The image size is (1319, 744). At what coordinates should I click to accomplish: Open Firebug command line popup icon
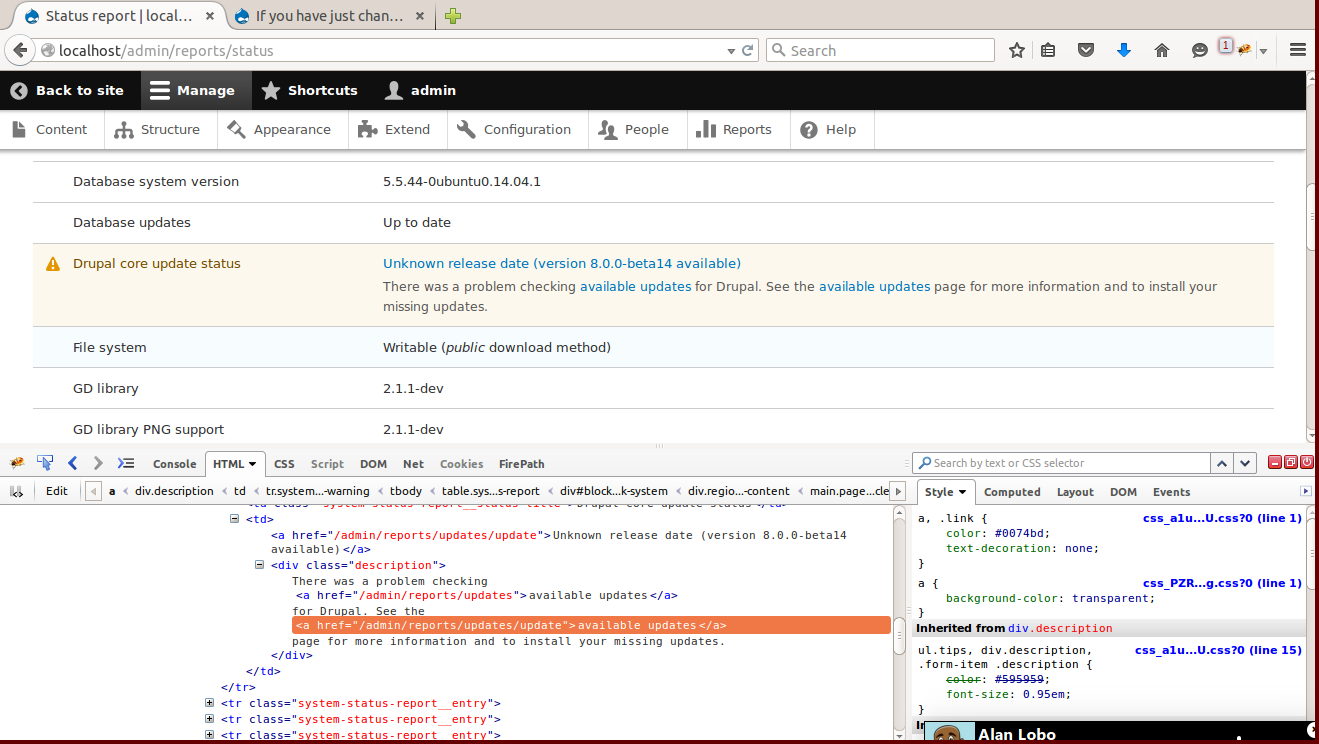pyautogui.click(x=126, y=463)
